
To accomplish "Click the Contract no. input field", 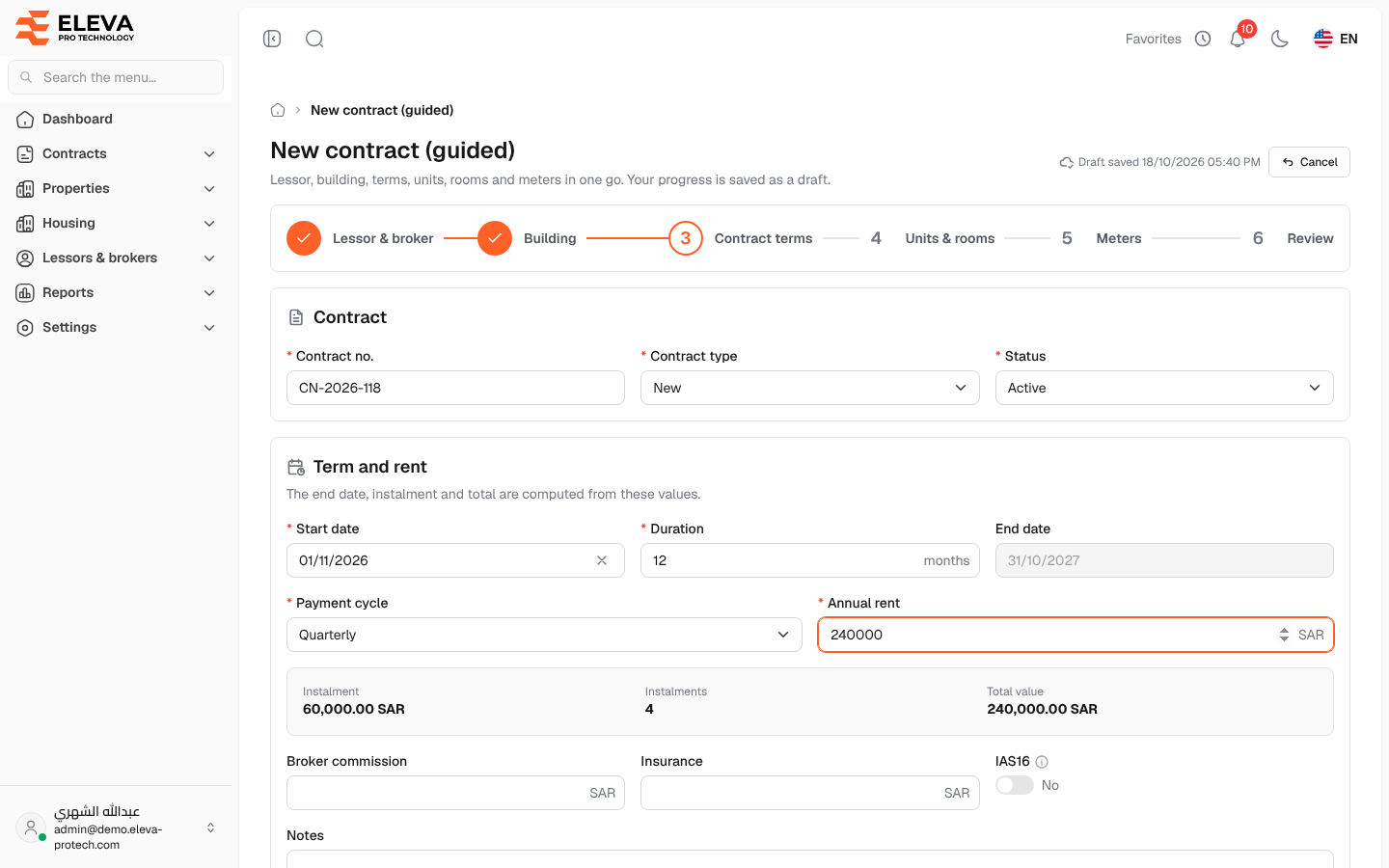I will click(x=455, y=388).
